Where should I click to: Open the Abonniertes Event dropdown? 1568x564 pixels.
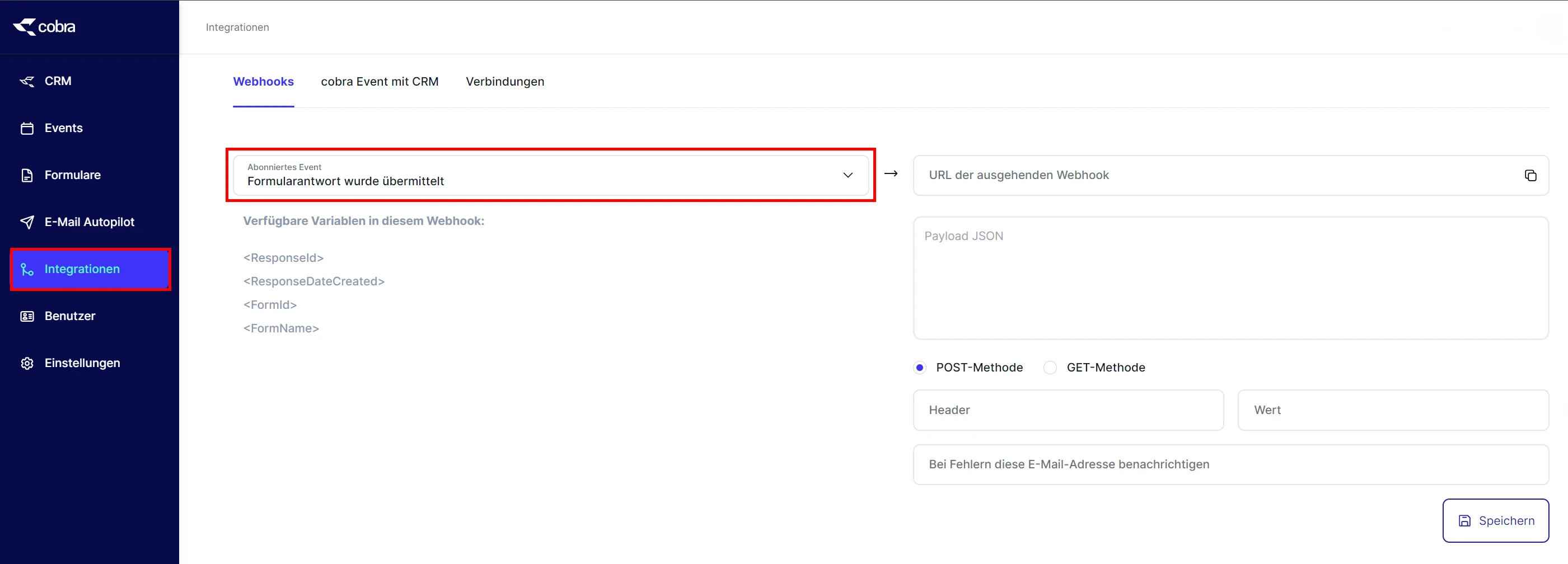848,175
